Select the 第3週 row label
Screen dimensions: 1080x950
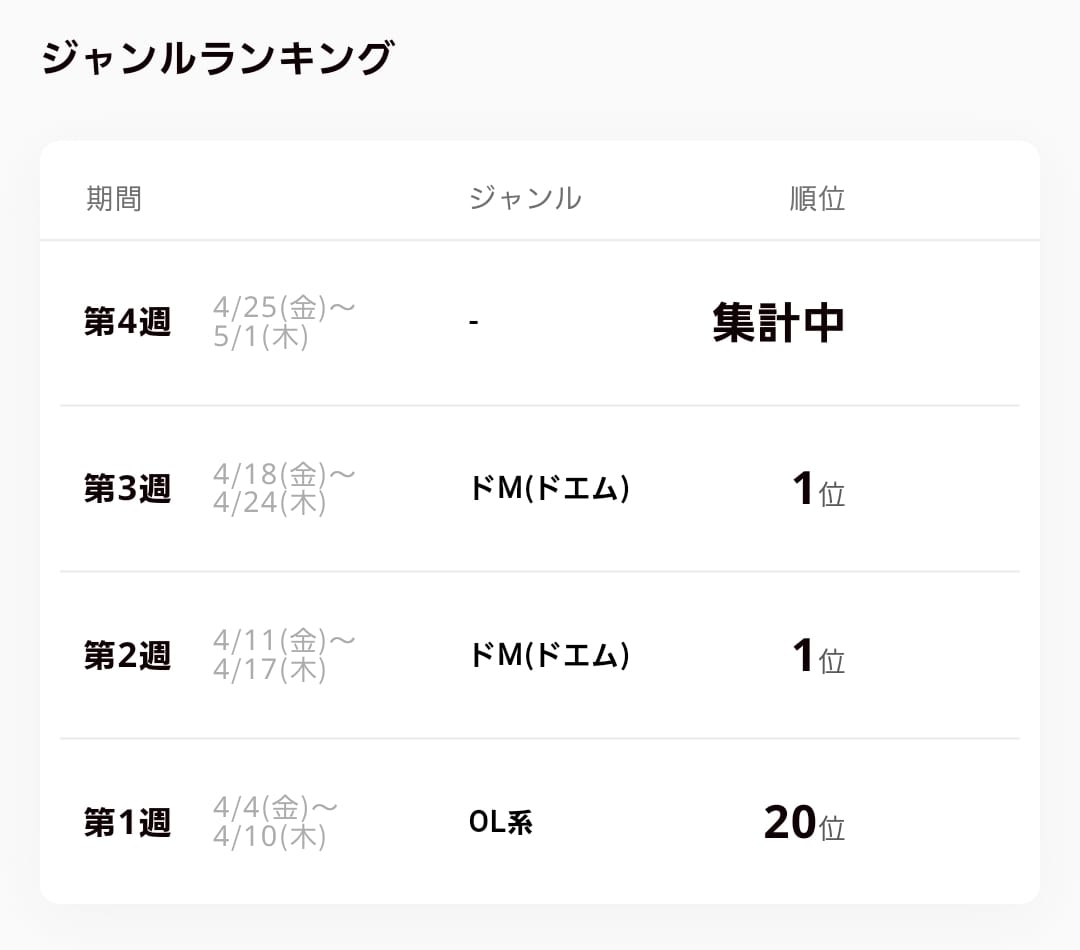(x=127, y=489)
